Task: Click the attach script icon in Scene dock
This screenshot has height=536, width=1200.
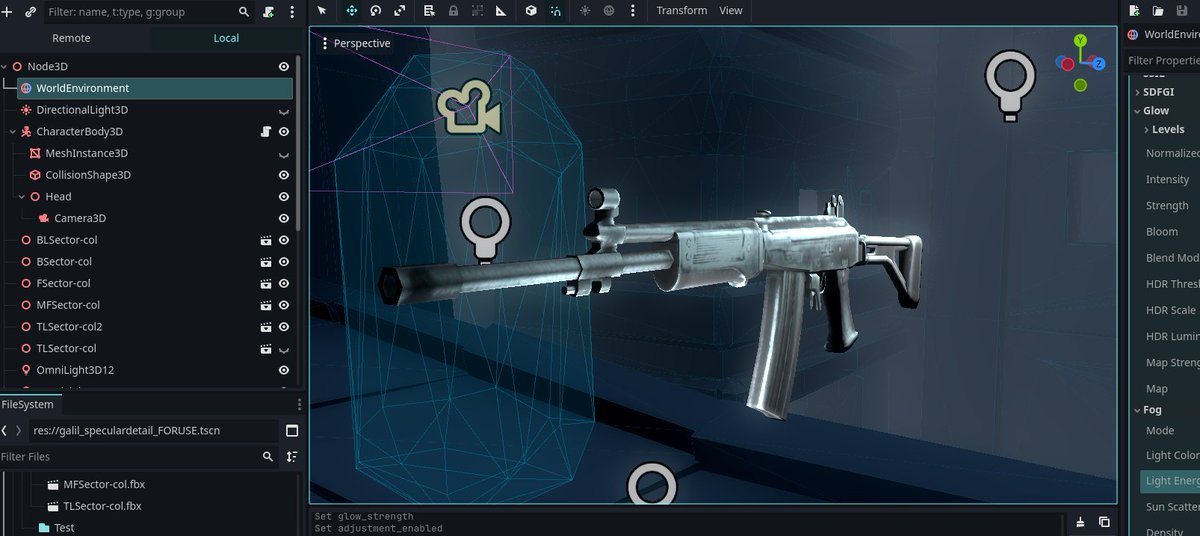Action: [x=269, y=12]
